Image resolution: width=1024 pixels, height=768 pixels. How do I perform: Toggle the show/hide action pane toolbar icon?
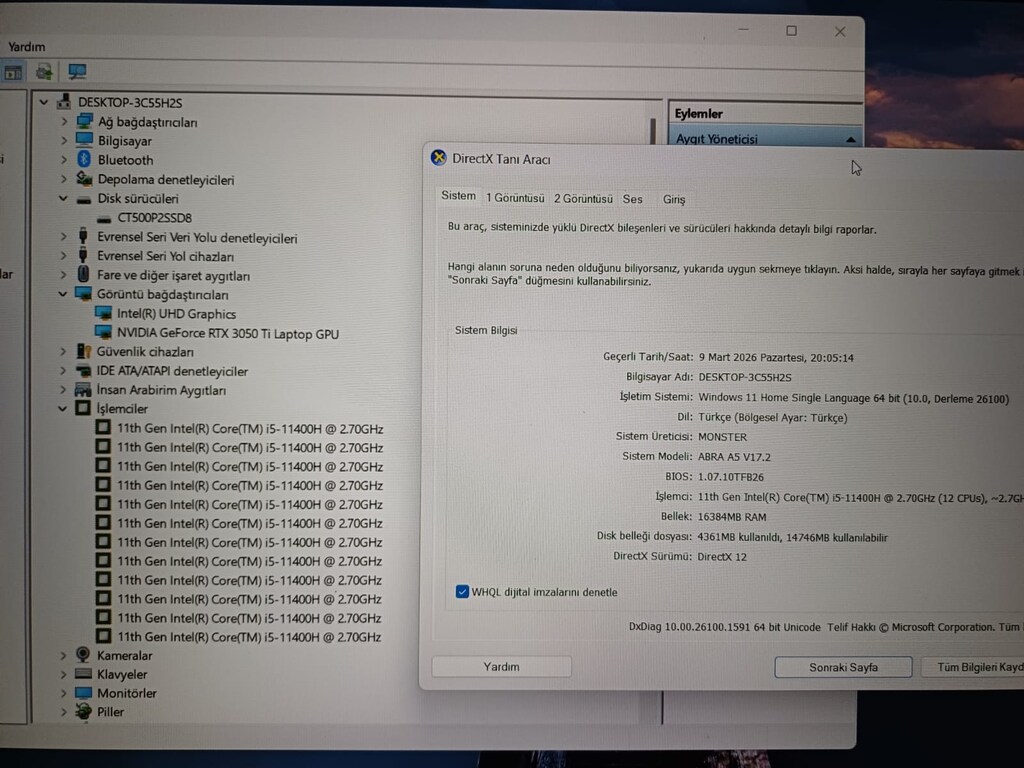12,72
